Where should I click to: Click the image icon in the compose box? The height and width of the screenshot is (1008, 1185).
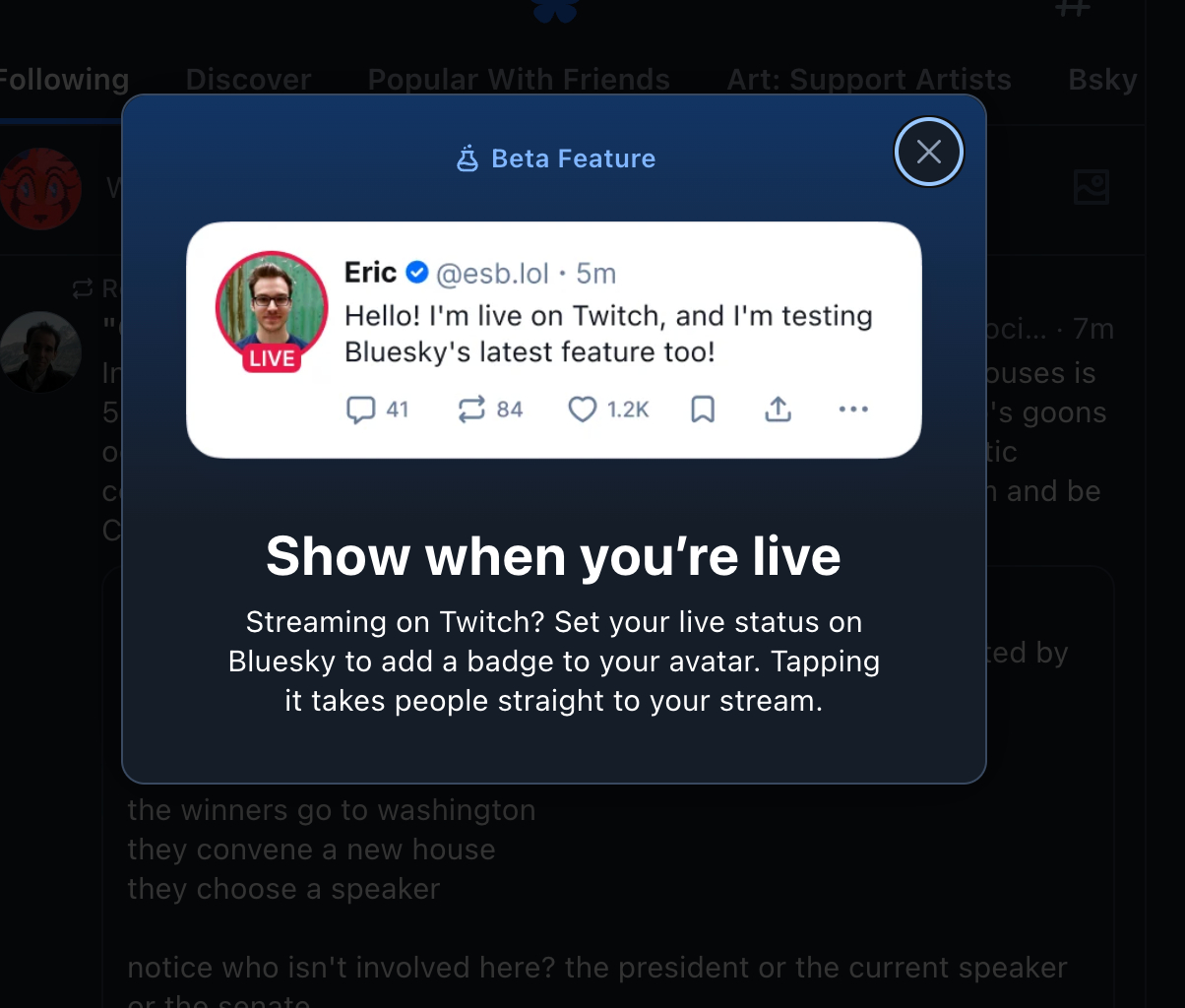point(1091,186)
